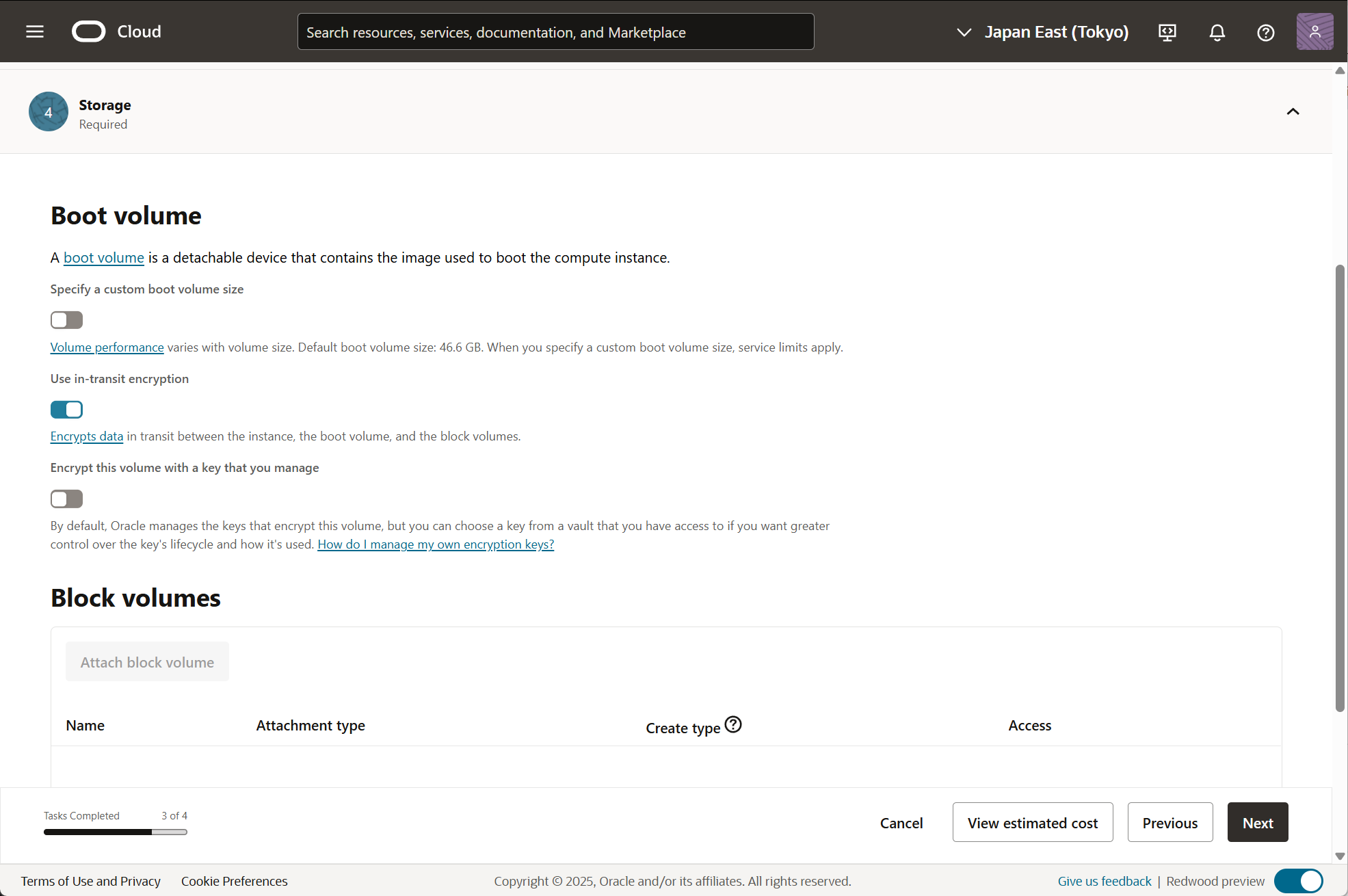Open Terms of Use and Privacy link

coord(91,881)
